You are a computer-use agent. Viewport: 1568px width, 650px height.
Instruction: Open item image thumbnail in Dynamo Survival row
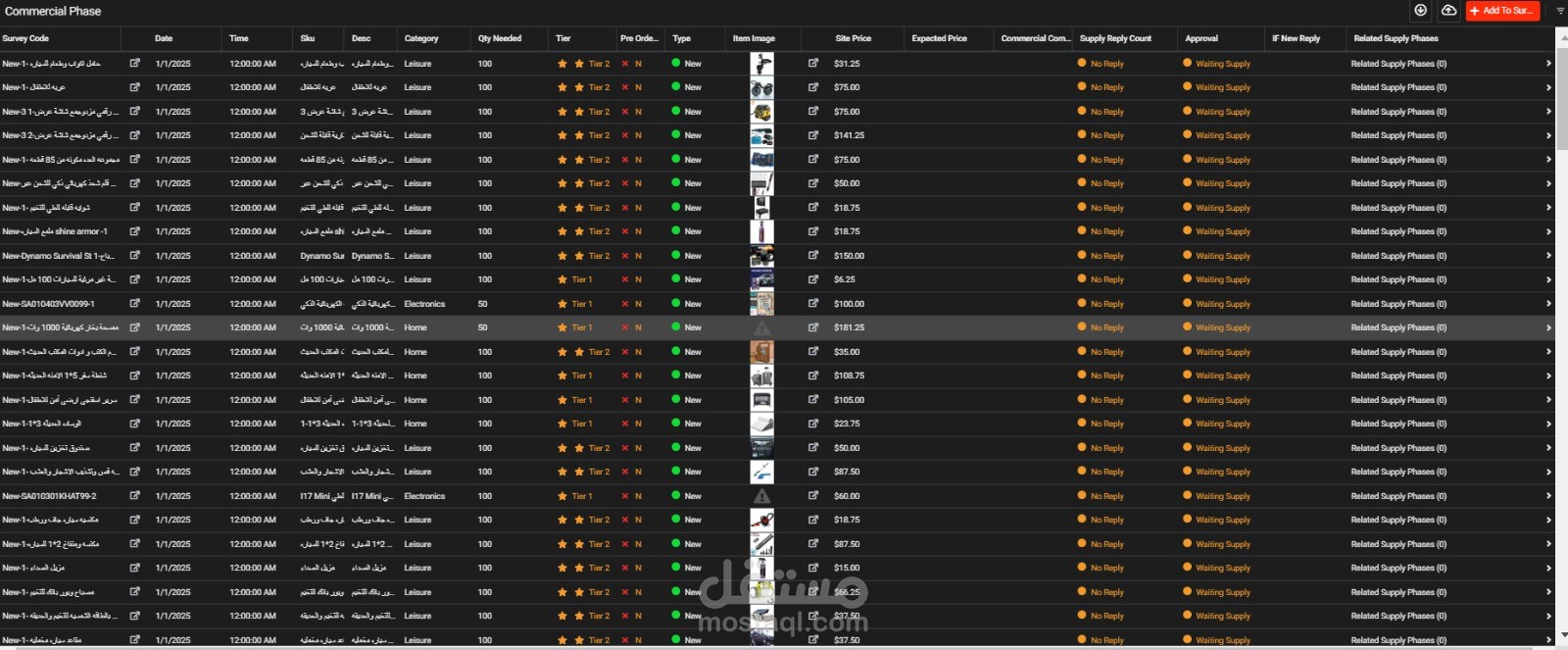pyautogui.click(x=761, y=256)
